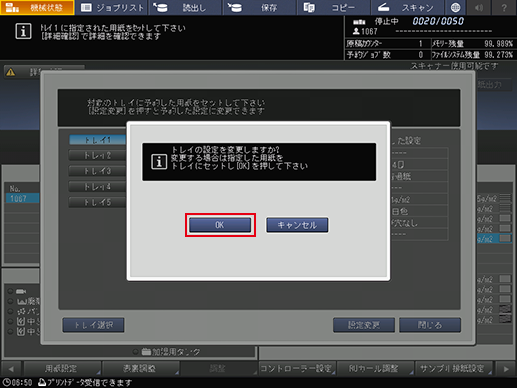Click the clock icon showing 06:50
This screenshot has width=517, height=388.
tap(6, 382)
